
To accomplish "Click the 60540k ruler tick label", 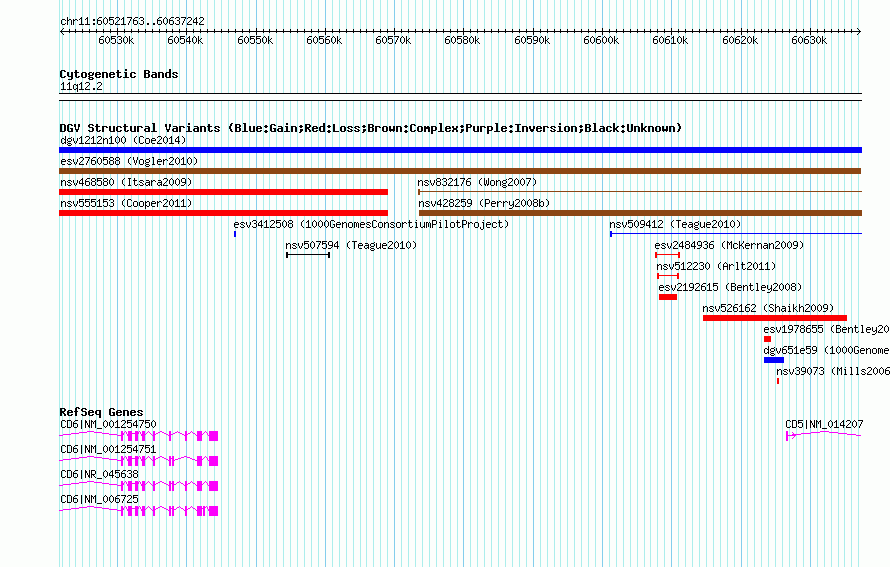I will point(185,40).
